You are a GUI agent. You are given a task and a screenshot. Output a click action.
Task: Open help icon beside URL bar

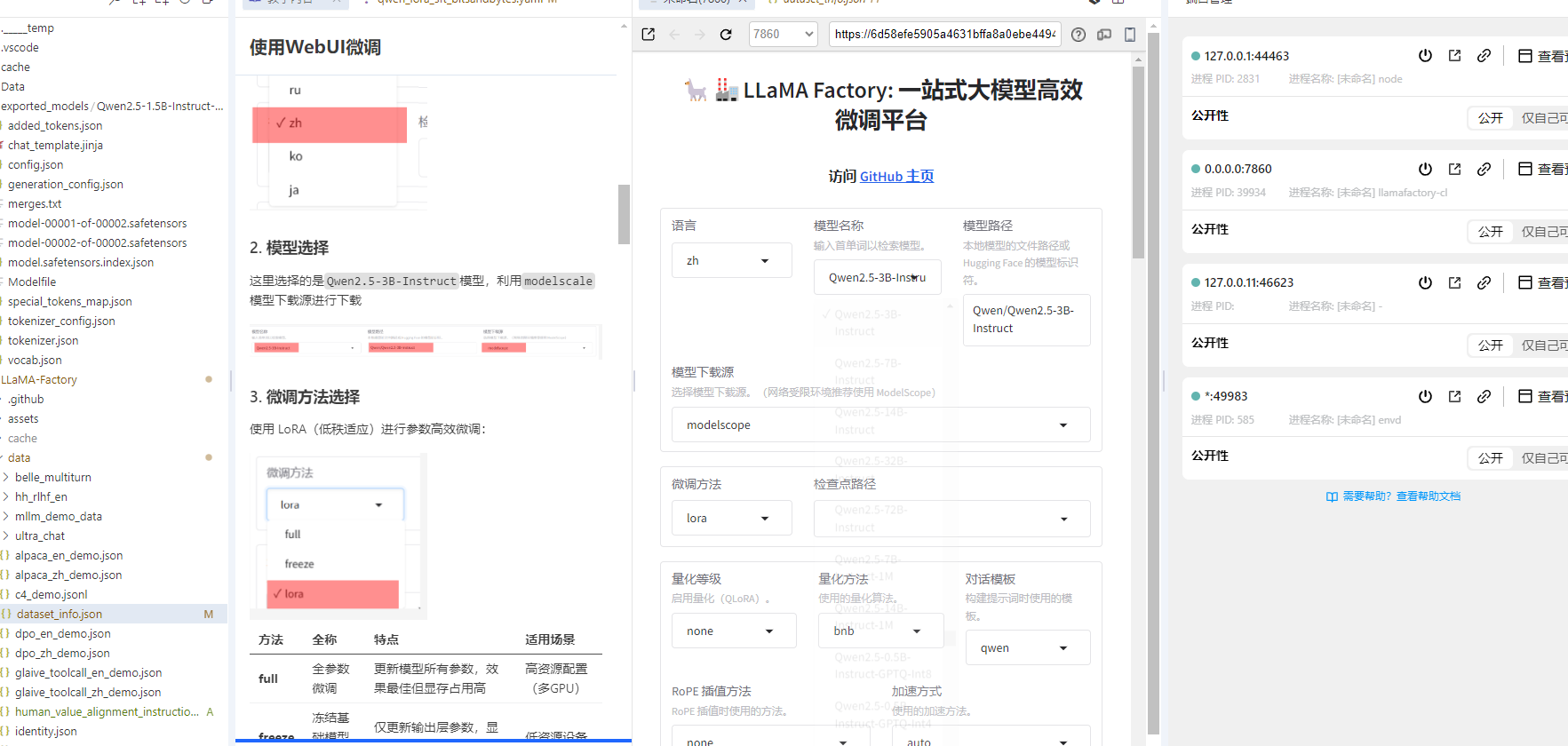pyautogui.click(x=1078, y=35)
